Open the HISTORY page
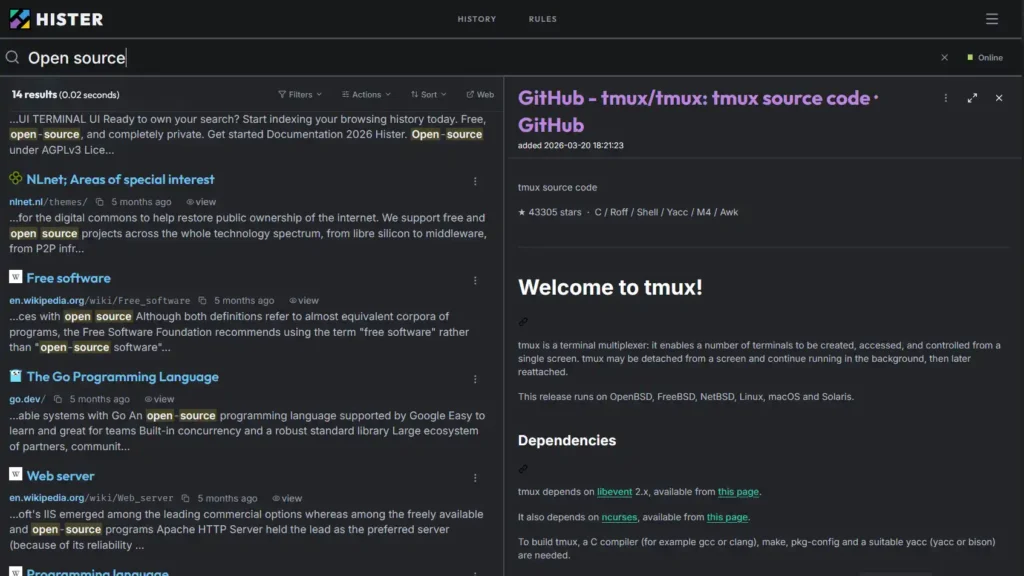The width and height of the screenshot is (1024, 576). click(x=477, y=19)
